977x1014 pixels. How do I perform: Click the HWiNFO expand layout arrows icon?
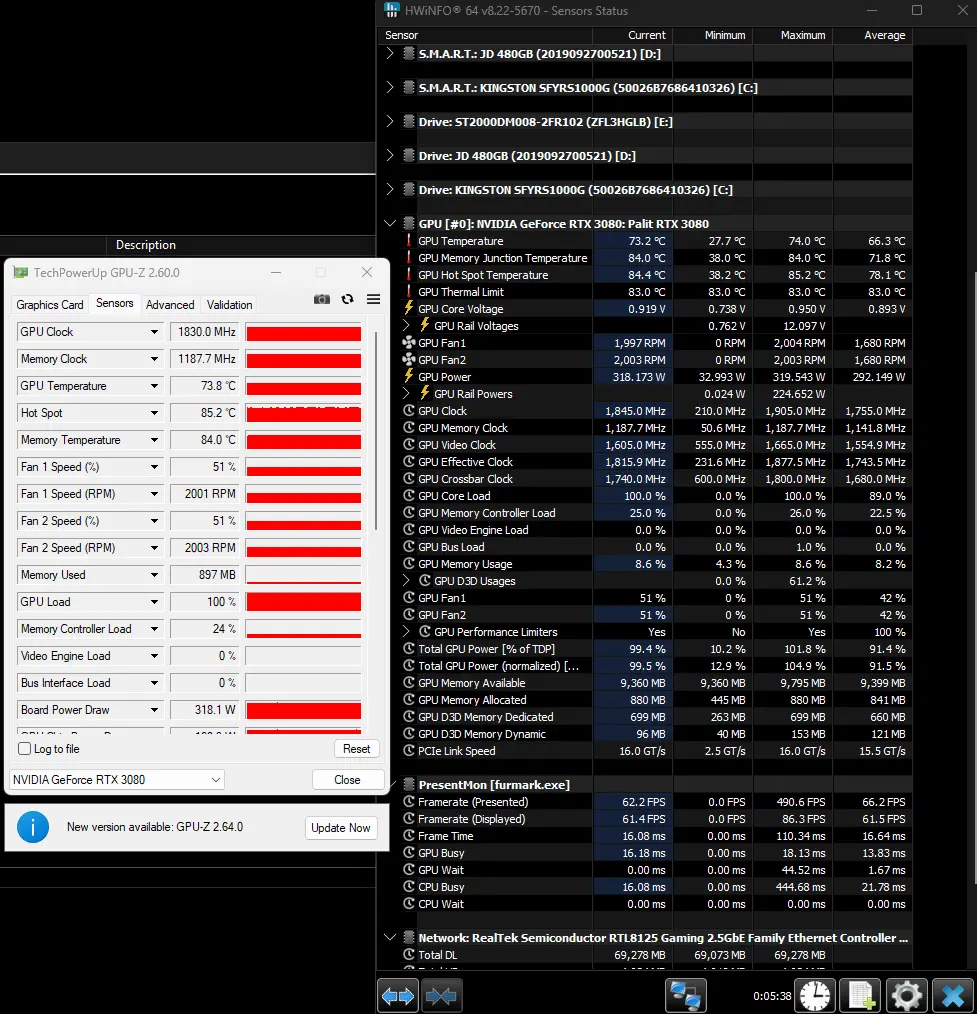pyautogui.click(x=398, y=996)
